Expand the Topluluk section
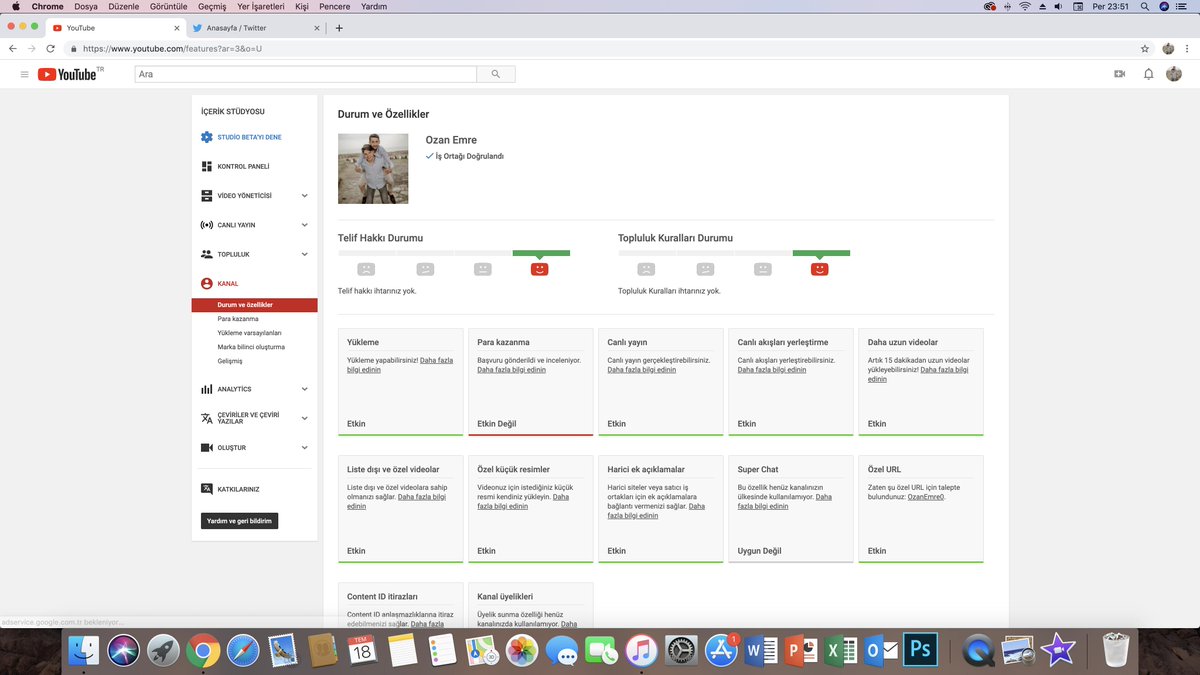Image resolution: width=1200 pixels, height=675 pixels. click(305, 254)
